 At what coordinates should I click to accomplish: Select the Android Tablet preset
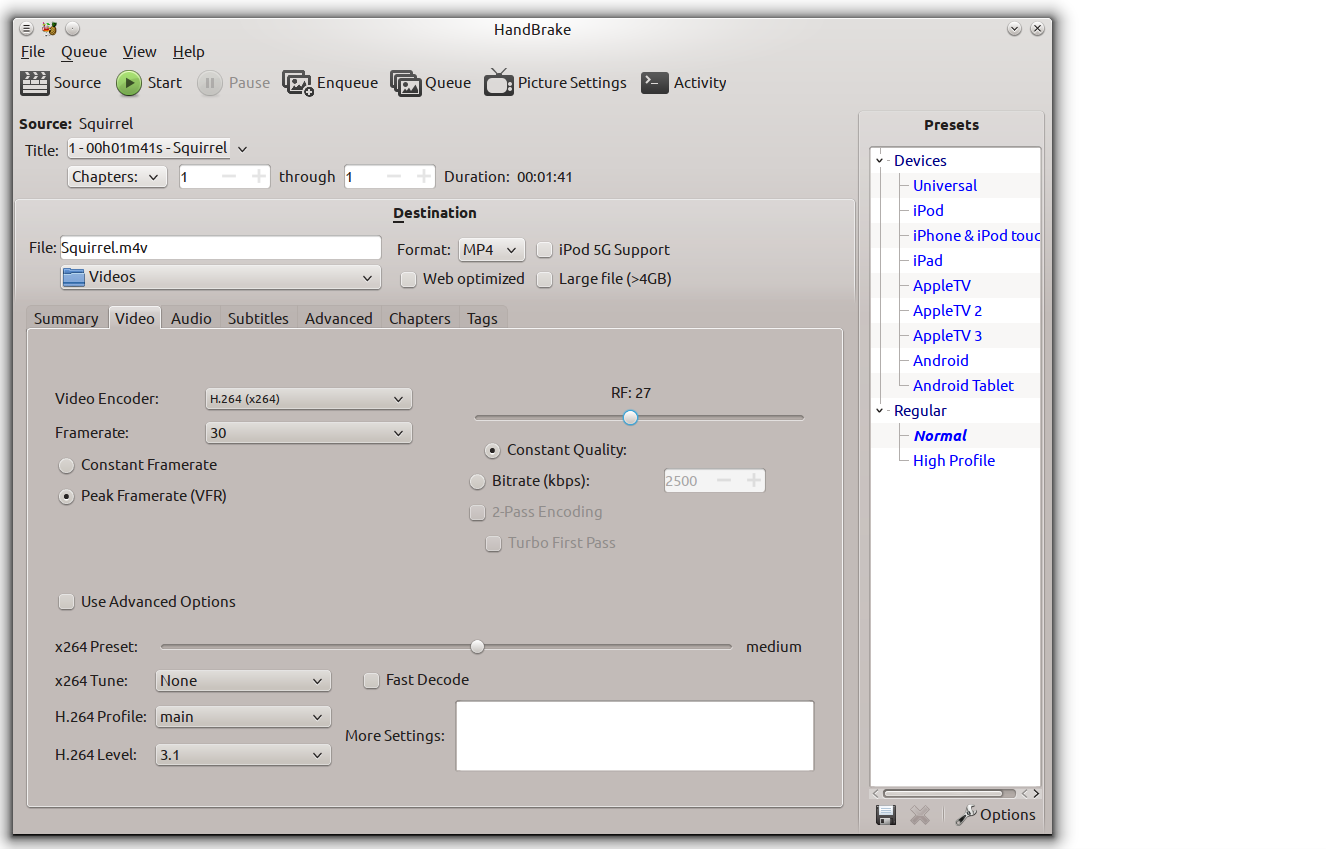pyautogui.click(x=963, y=386)
